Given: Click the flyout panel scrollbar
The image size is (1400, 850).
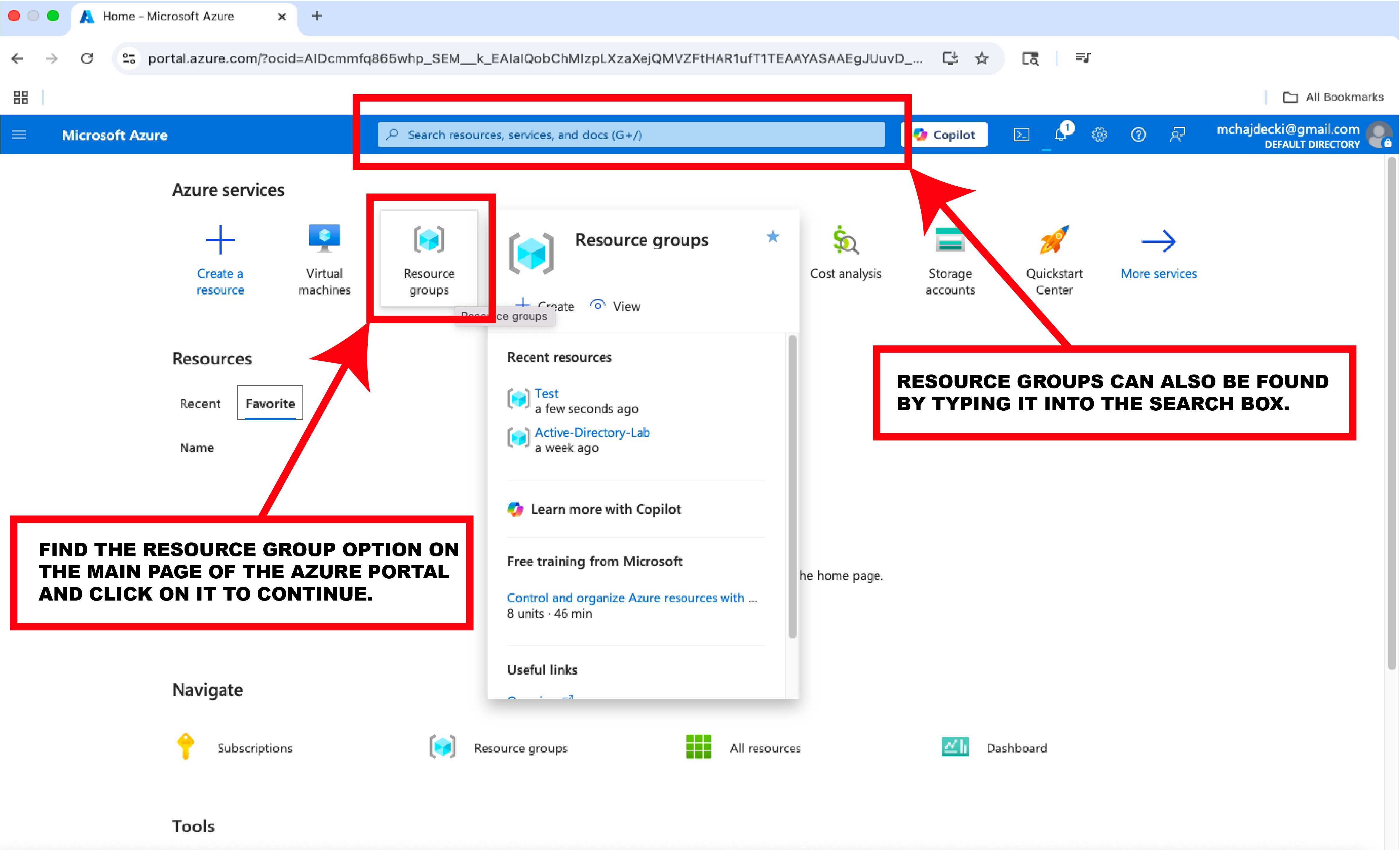Looking at the screenshot, I should pyautogui.click(x=792, y=486).
